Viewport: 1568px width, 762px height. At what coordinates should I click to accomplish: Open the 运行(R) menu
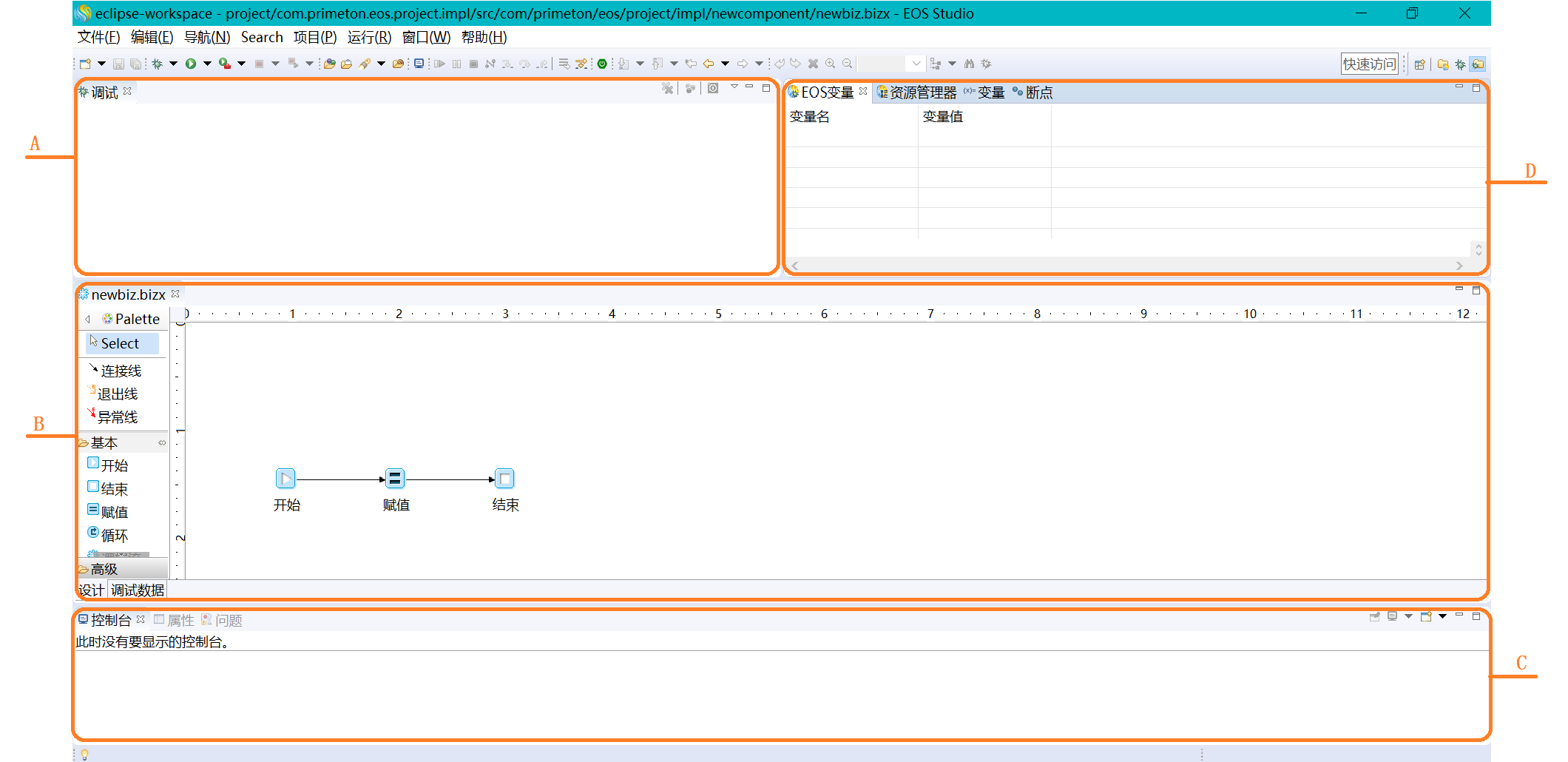pos(368,37)
